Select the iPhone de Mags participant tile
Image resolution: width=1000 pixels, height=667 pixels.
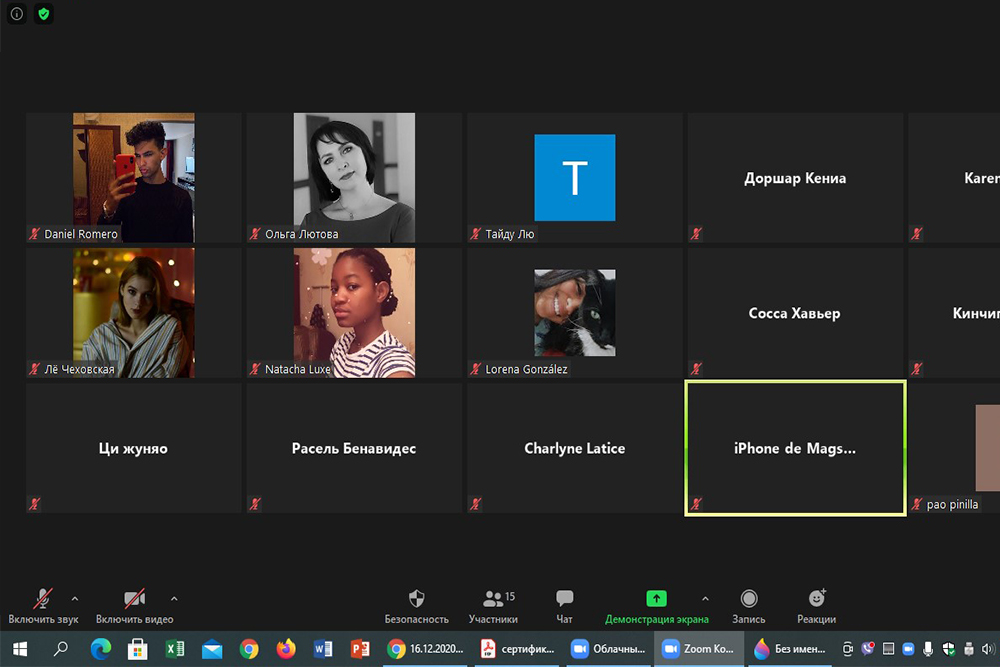(x=795, y=448)
